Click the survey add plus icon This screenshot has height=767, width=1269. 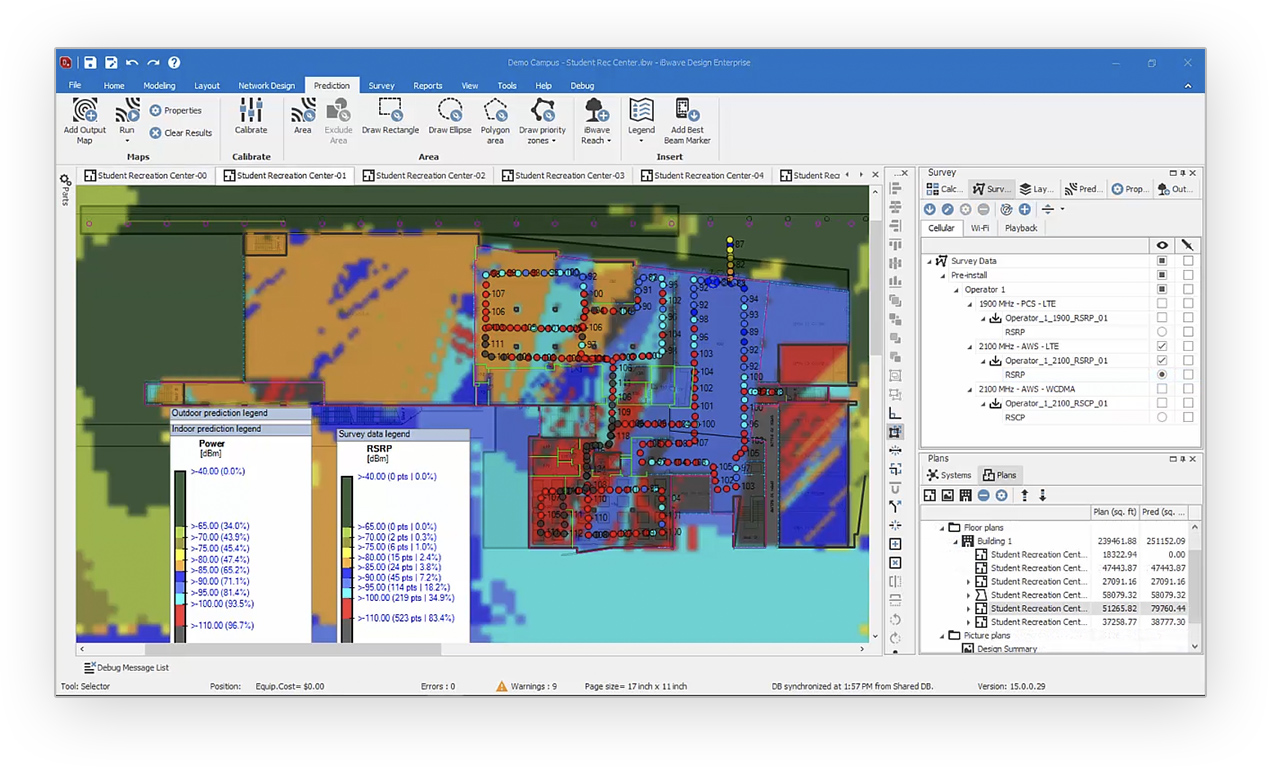point(1024,209)
